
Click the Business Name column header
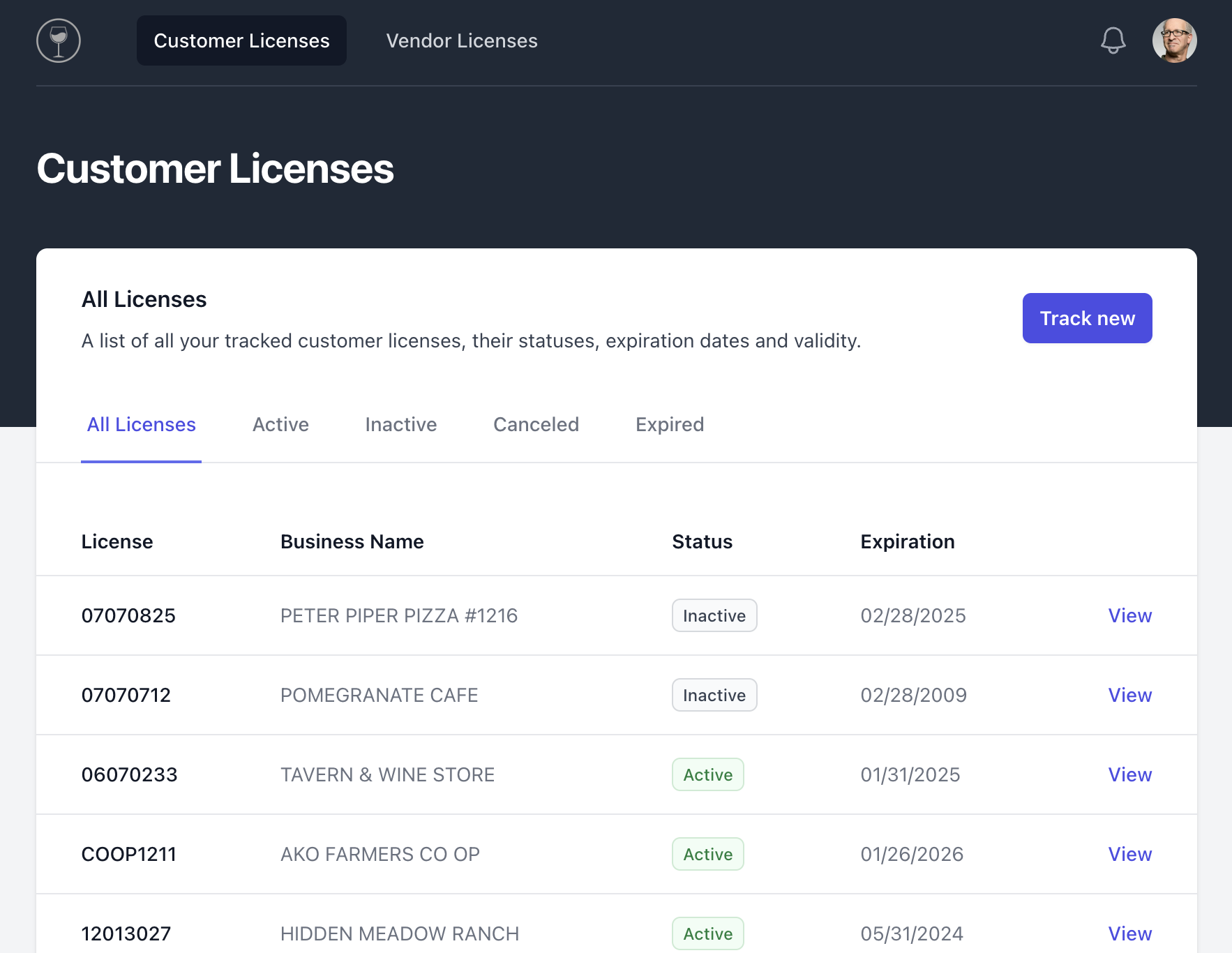(352, 541)
